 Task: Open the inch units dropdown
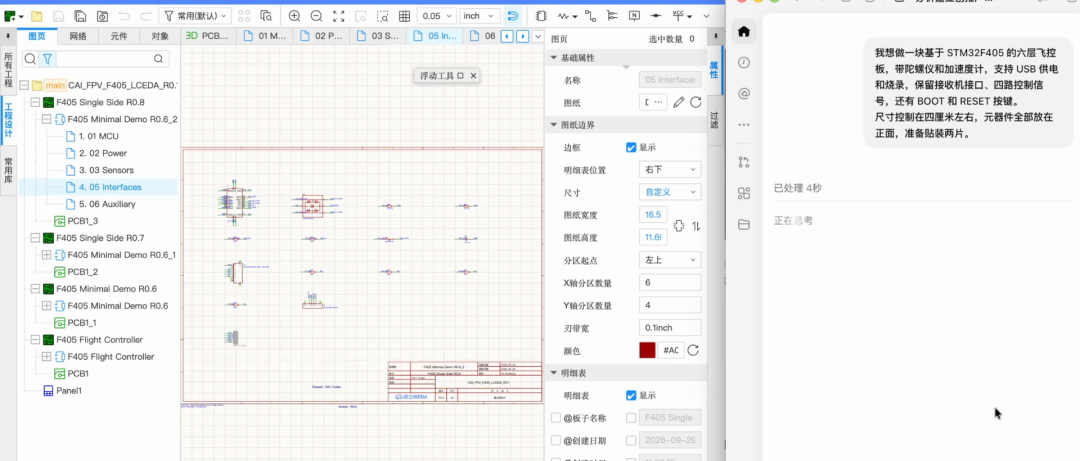tap(480, 16)
